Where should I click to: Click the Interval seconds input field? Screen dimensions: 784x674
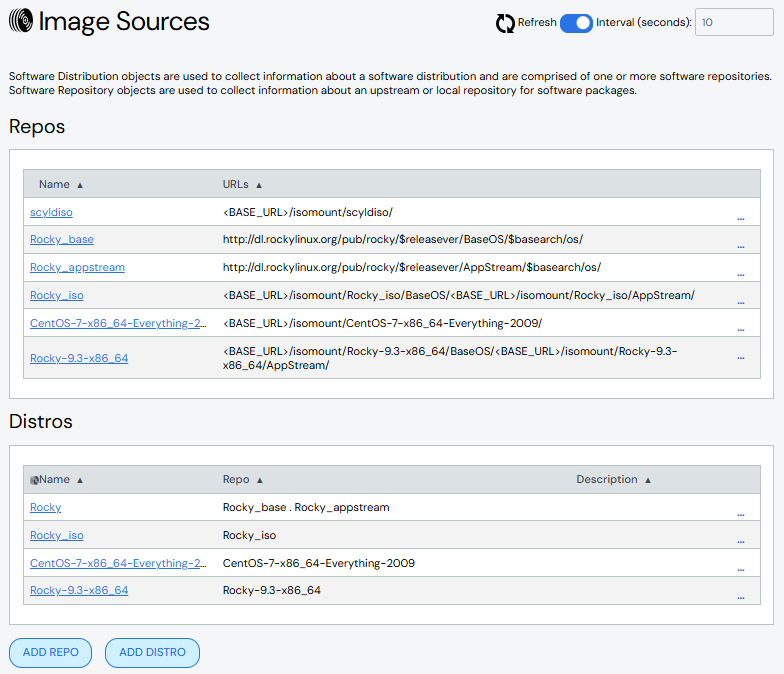click(x=734, y=22)
